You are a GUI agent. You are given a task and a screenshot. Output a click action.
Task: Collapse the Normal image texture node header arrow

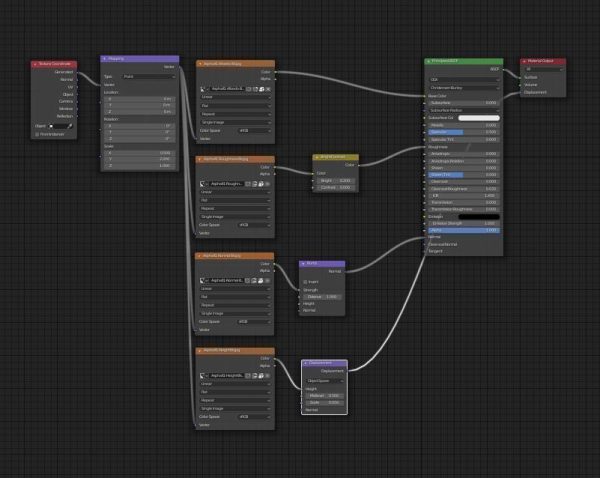click(199, 256)
